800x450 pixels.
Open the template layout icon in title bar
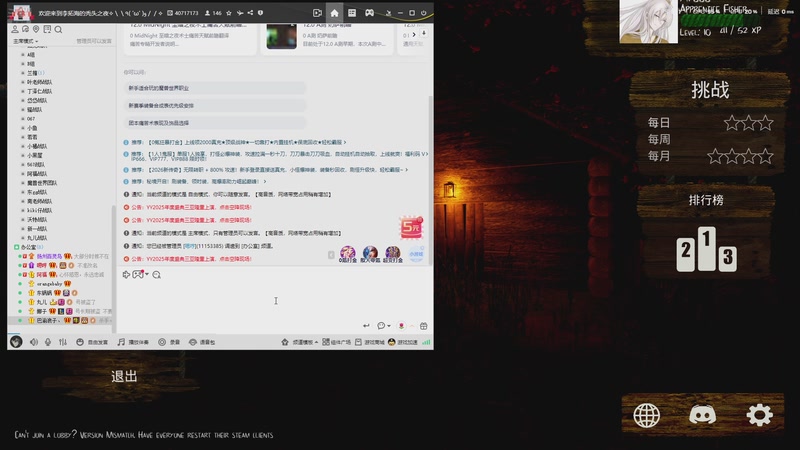tap(352, 13)
